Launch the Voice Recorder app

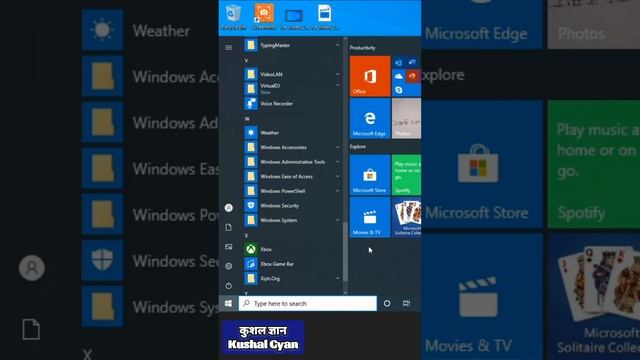click(292, 104)
